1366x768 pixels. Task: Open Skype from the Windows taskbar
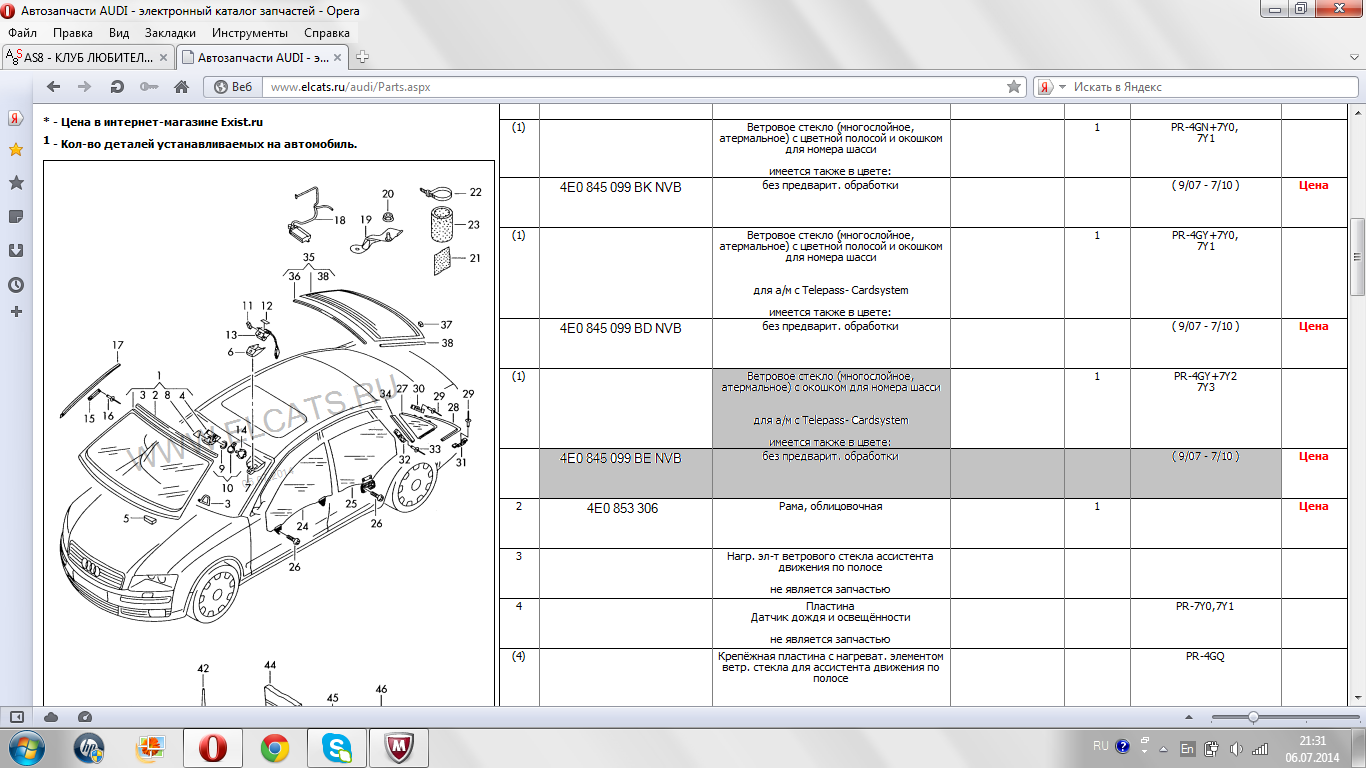tap(337, 747)
